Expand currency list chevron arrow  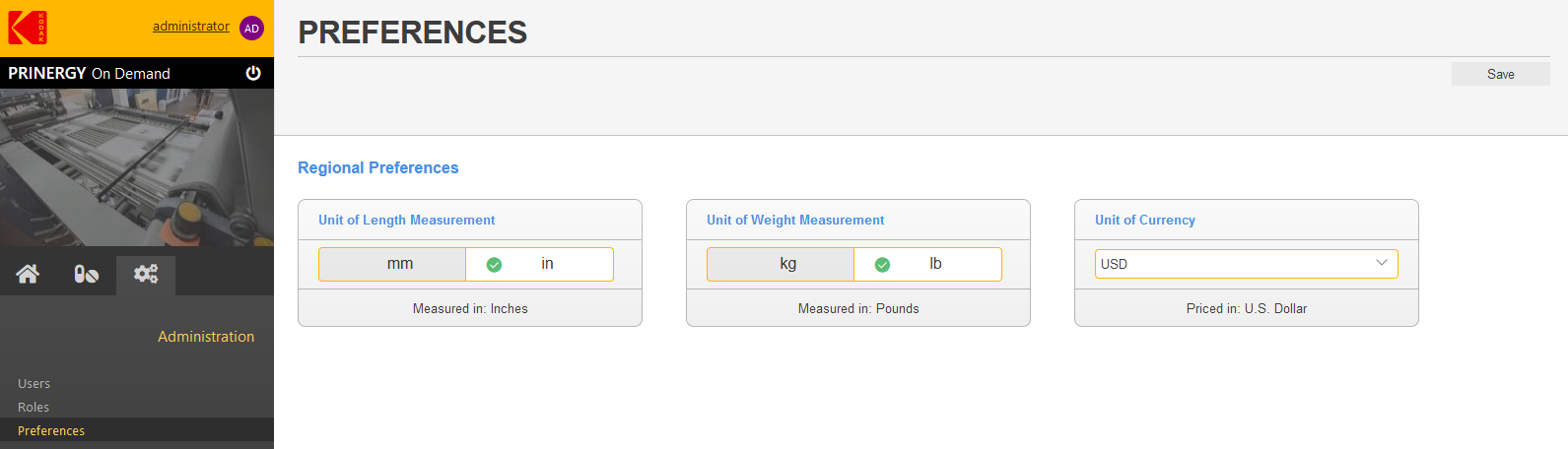tap(1381, 263)
